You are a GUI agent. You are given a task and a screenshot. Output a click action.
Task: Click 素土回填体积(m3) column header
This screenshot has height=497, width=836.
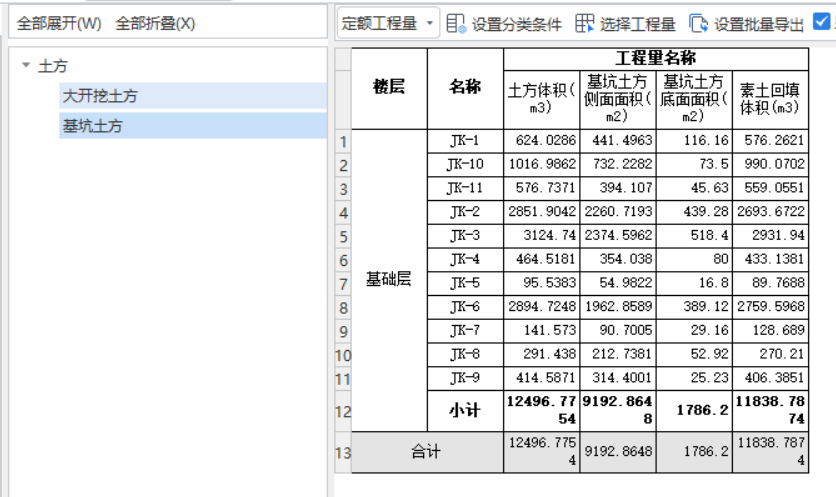point(770,100)
